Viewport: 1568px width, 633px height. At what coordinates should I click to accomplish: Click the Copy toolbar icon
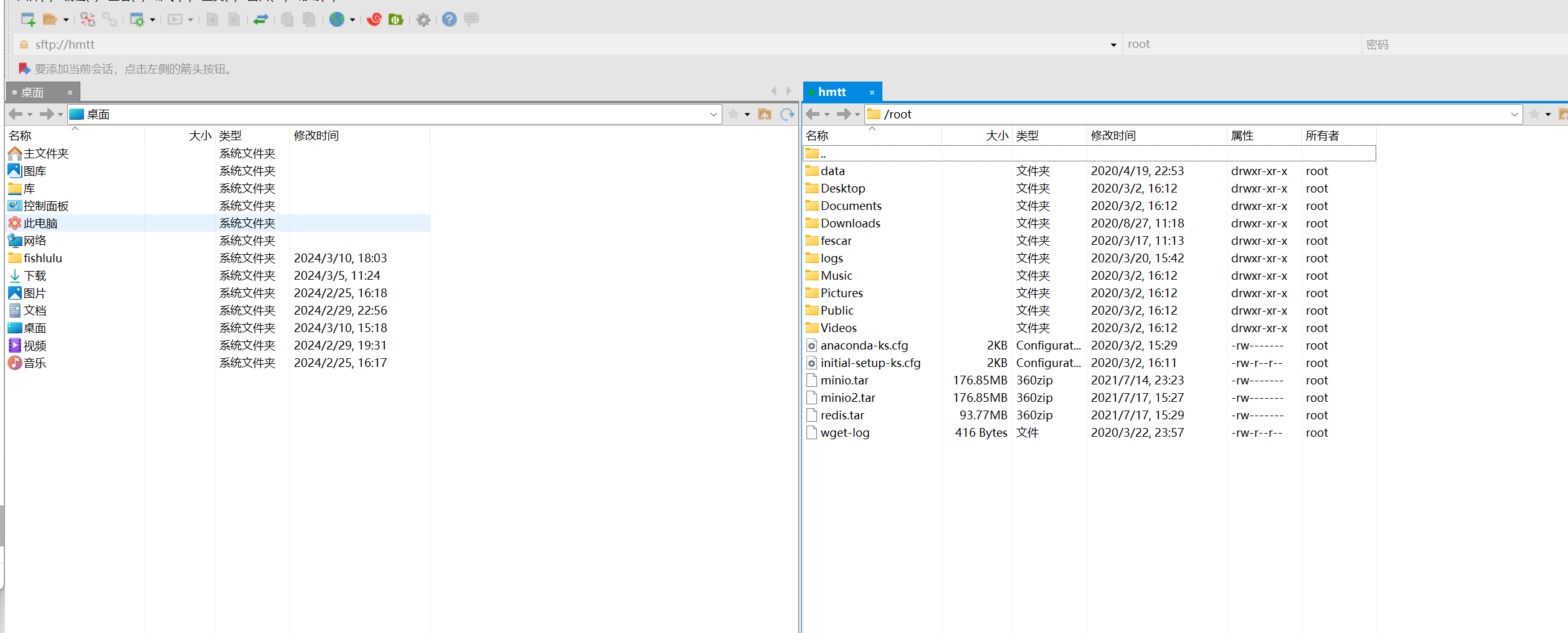(287, 19)
